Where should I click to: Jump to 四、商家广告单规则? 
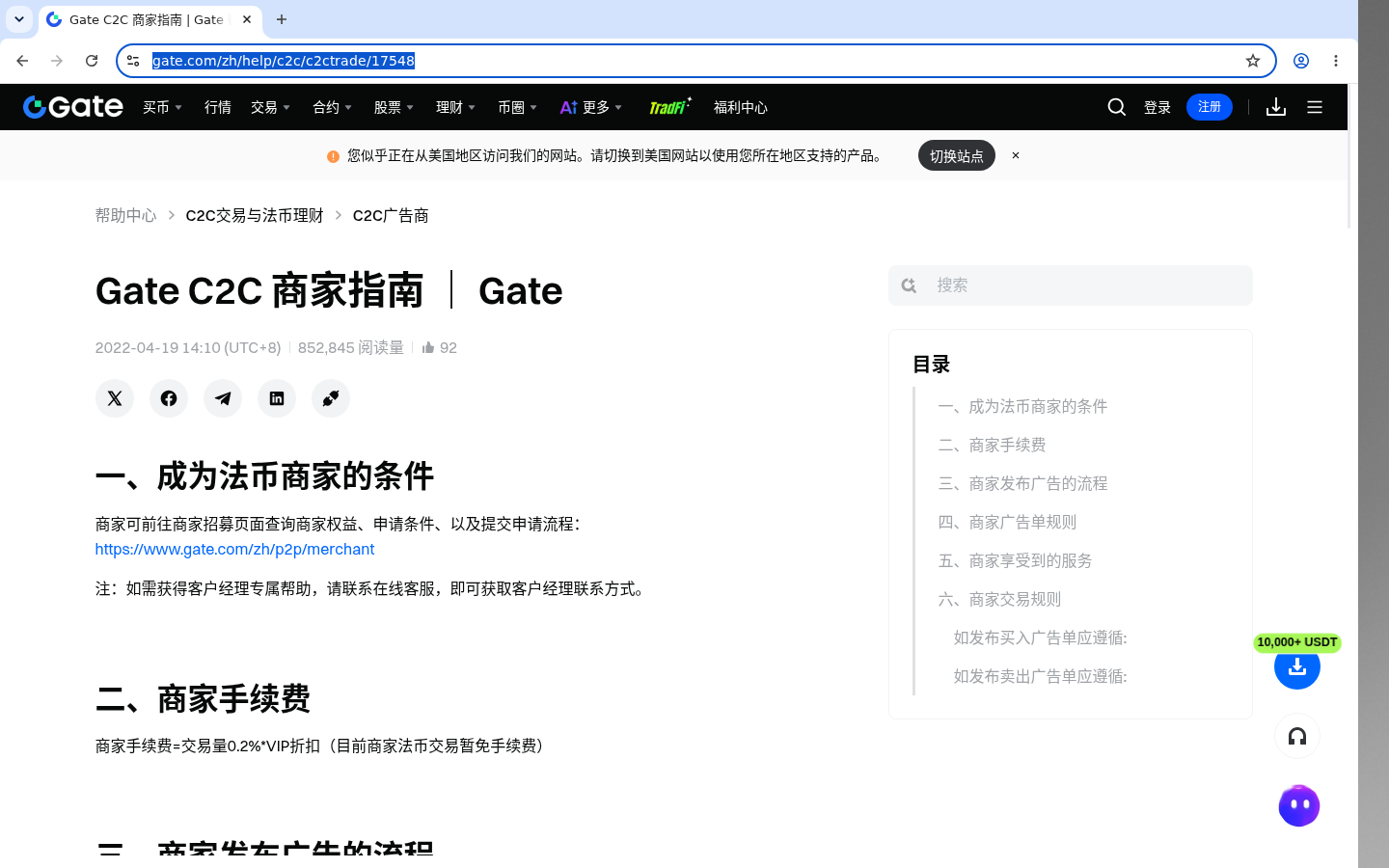click(x=1007, y=522)
